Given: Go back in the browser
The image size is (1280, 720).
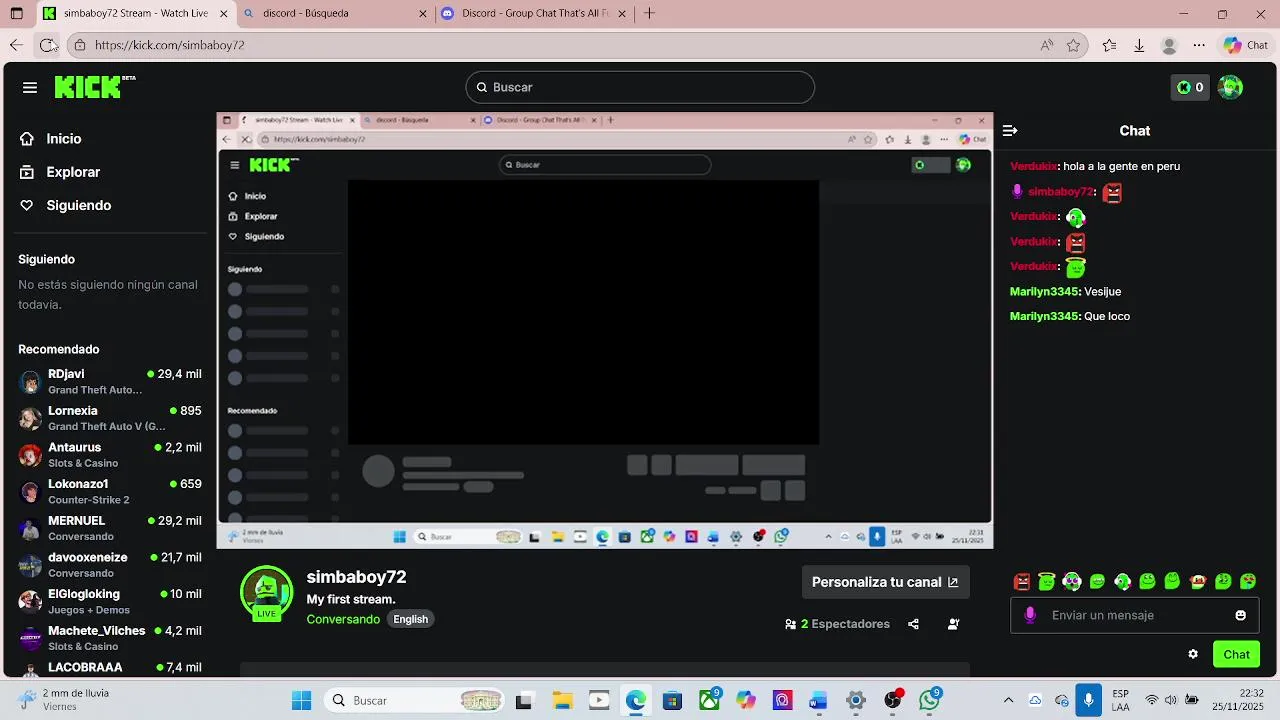Looking at the screenshot, I should (x=16, y=45).
